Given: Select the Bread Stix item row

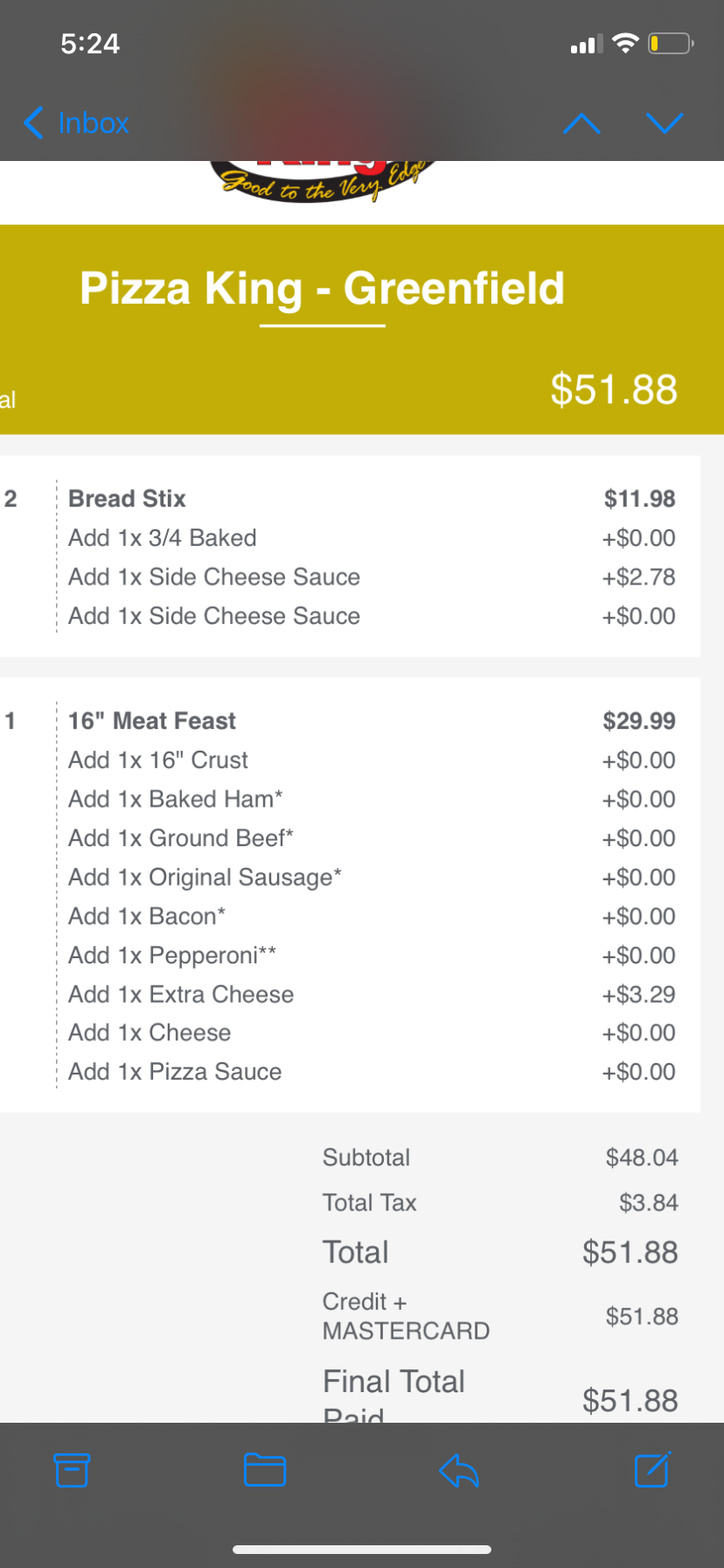Looking at the screenshot, I should [128, 499].
